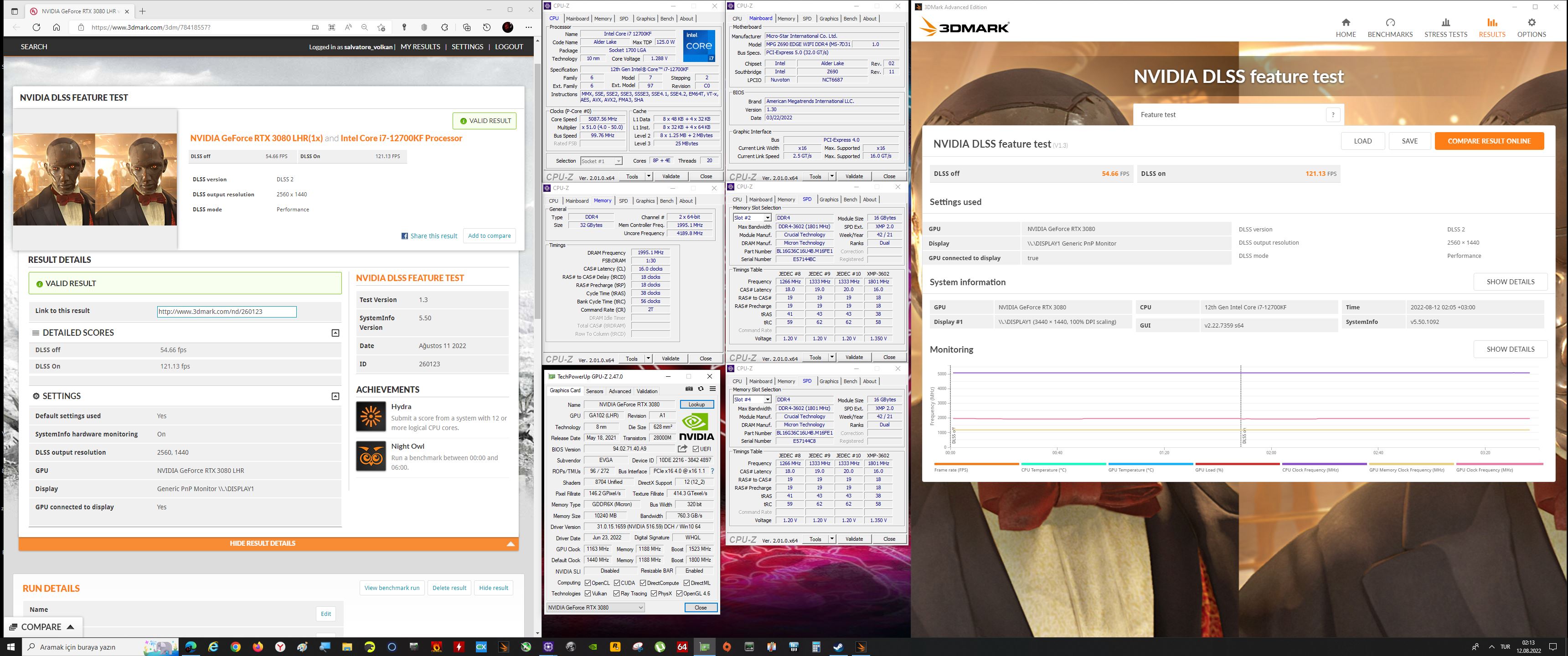This screenshot has height=656, width=1568.
Task: Click the Bus Interface question mark in GPU-Z
Action: tap(712, 471)
